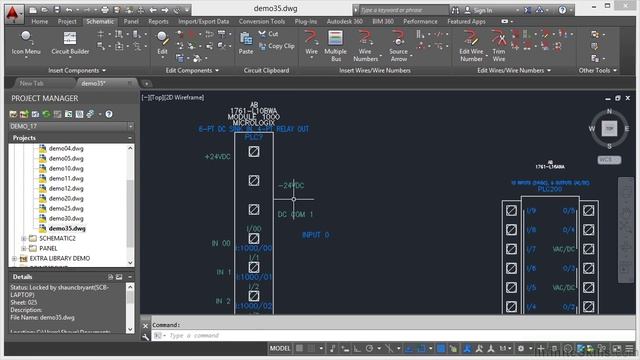
Task: Collapse the Projects section
Action: click(130, 138)
